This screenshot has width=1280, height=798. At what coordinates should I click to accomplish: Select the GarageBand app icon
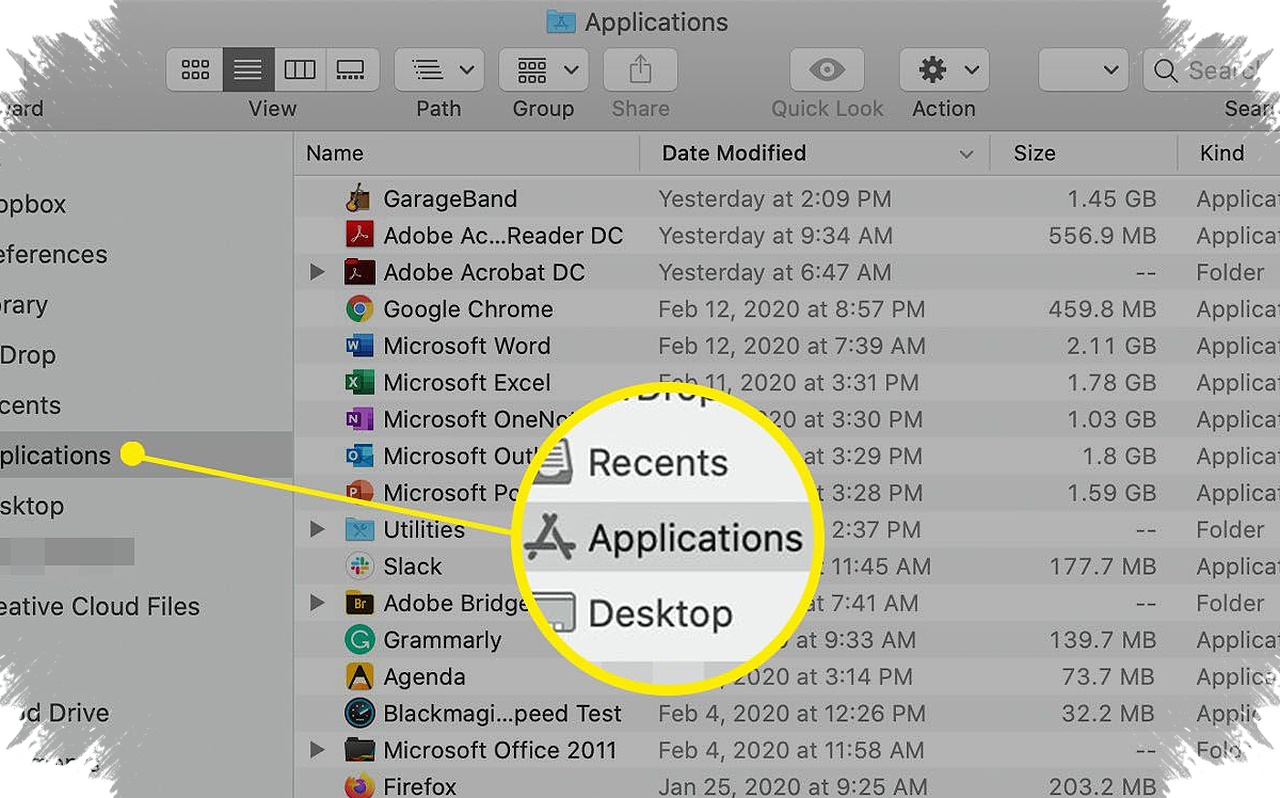coord(359,199)
